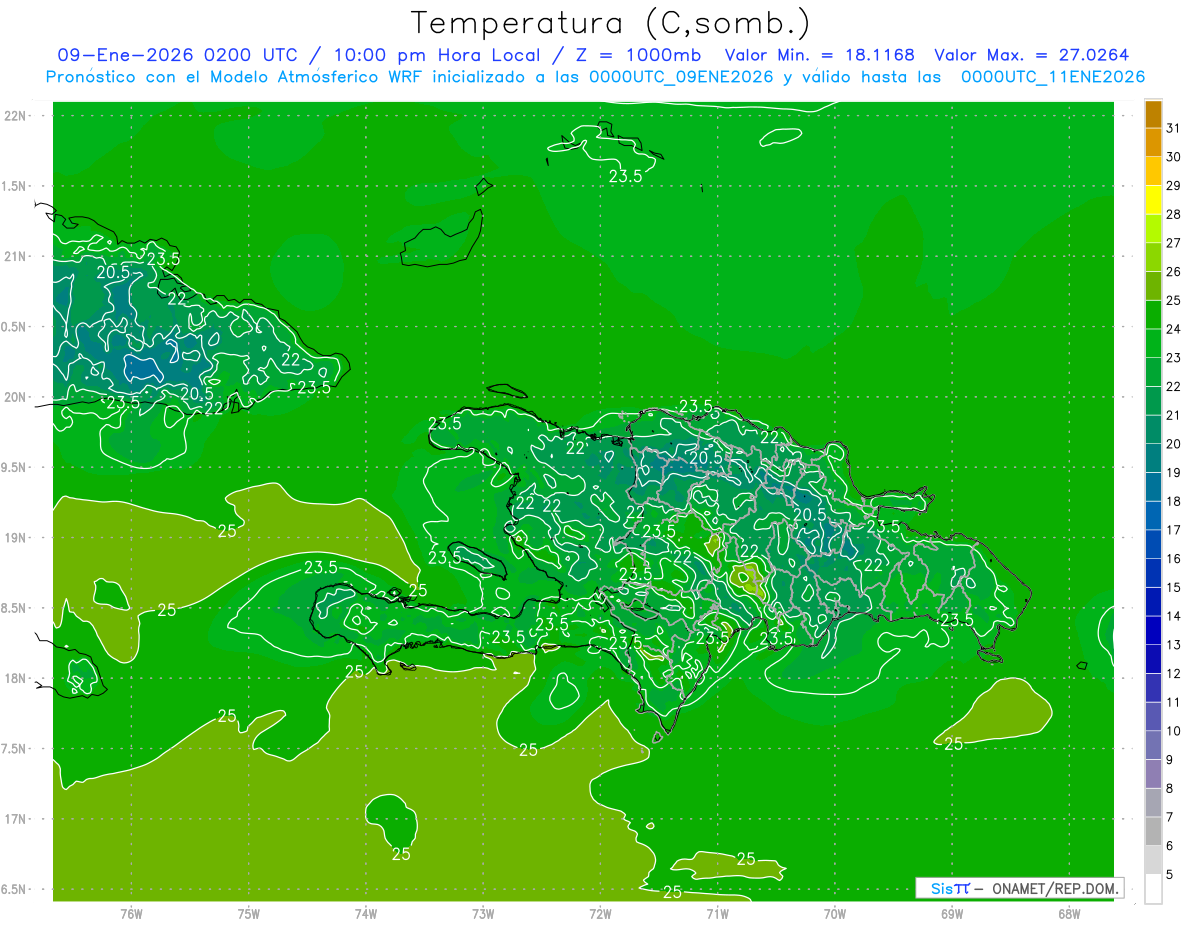Click the color bar label "13"
1200x927 pixels.
coord(1174,645)
